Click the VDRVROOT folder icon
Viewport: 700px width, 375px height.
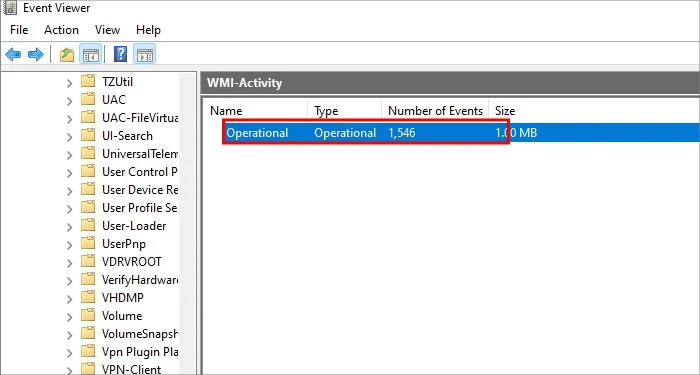pos(88,261)
